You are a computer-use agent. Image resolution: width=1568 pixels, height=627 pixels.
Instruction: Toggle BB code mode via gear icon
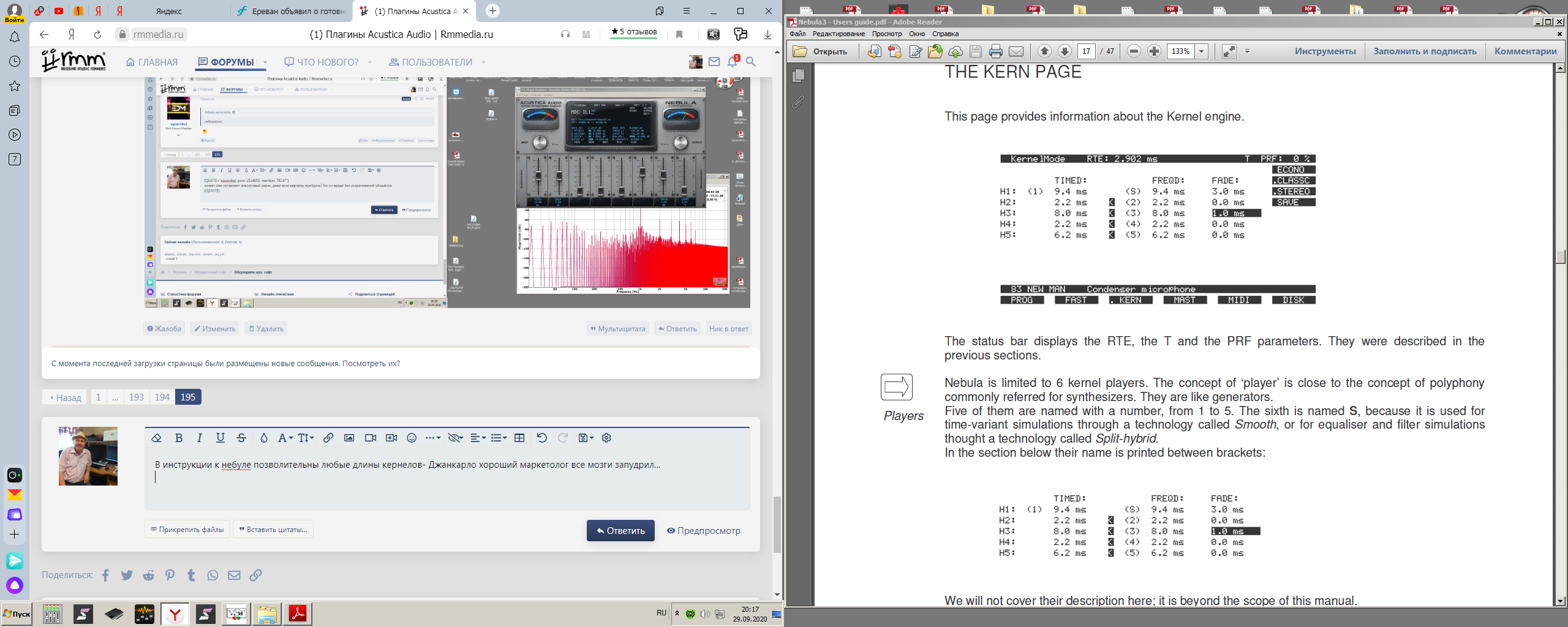click(x=606, y=438)
